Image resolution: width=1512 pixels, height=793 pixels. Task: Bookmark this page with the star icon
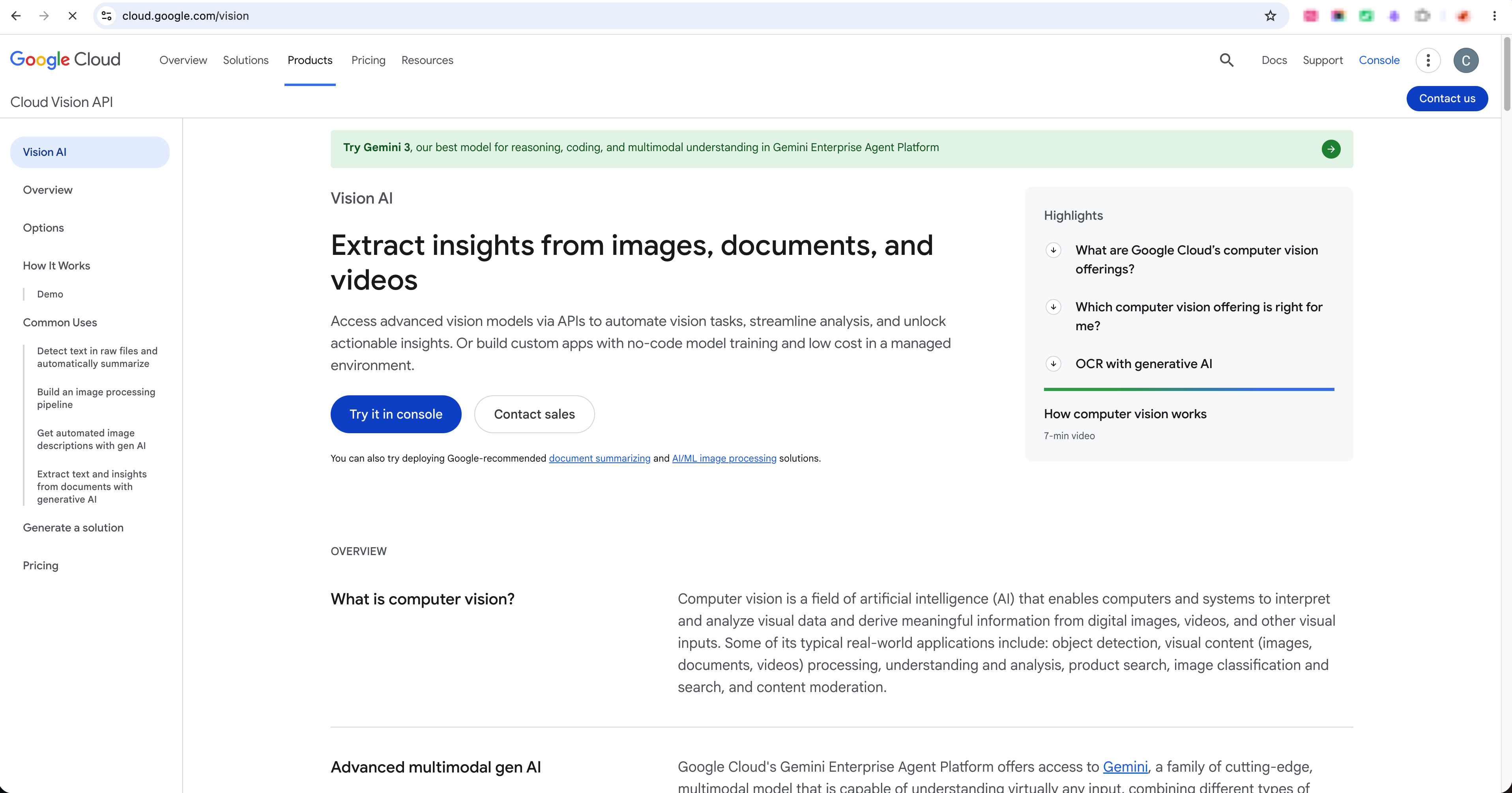(x=1270, y=16)
